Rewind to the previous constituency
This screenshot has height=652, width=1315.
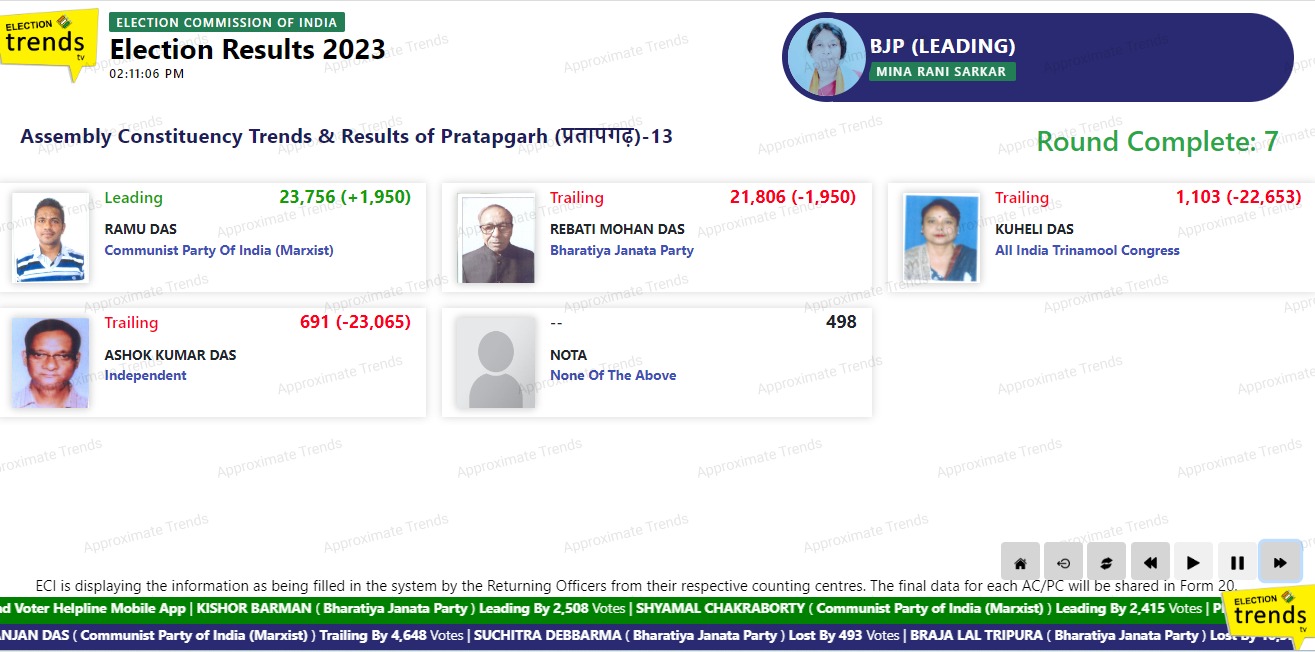[1150, 562]
